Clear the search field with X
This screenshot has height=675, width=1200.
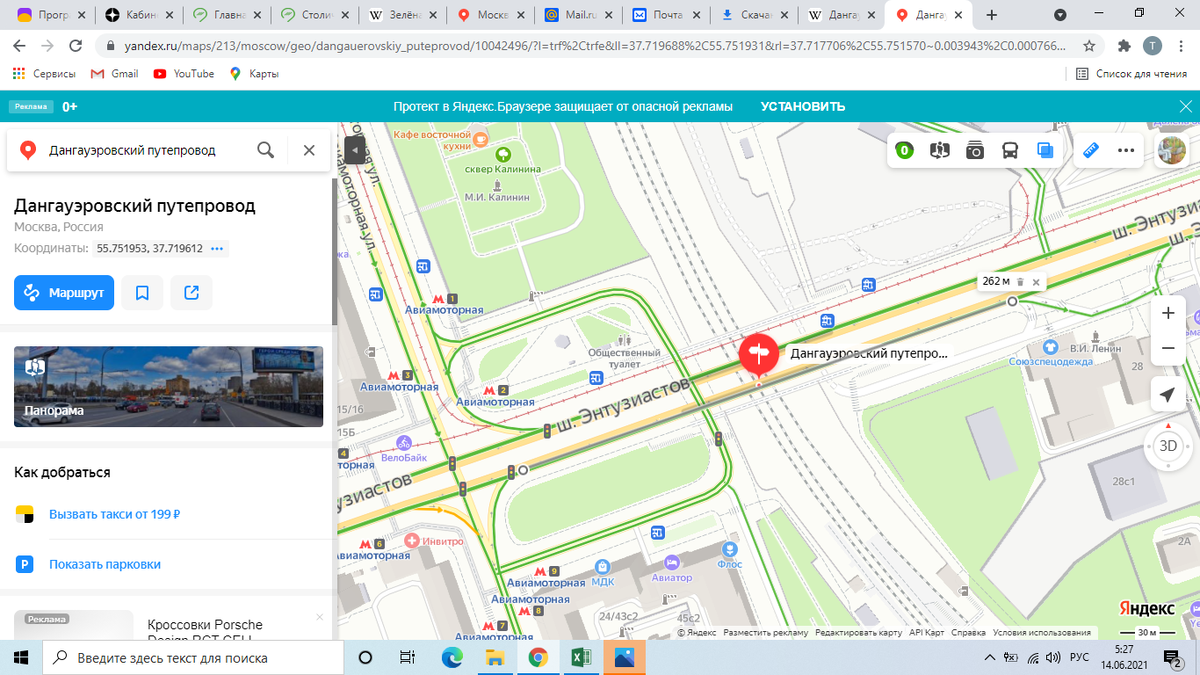click(x=309, y=150)
